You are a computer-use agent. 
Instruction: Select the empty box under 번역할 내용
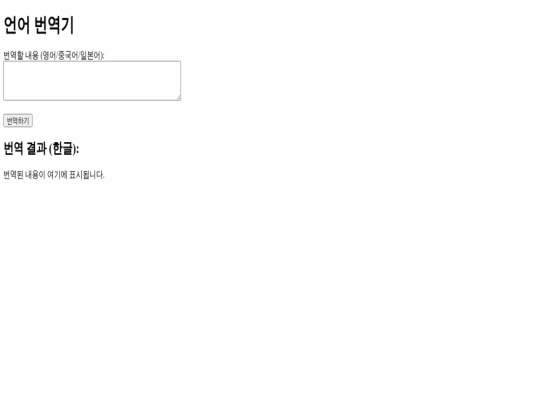tap(92, 81)
